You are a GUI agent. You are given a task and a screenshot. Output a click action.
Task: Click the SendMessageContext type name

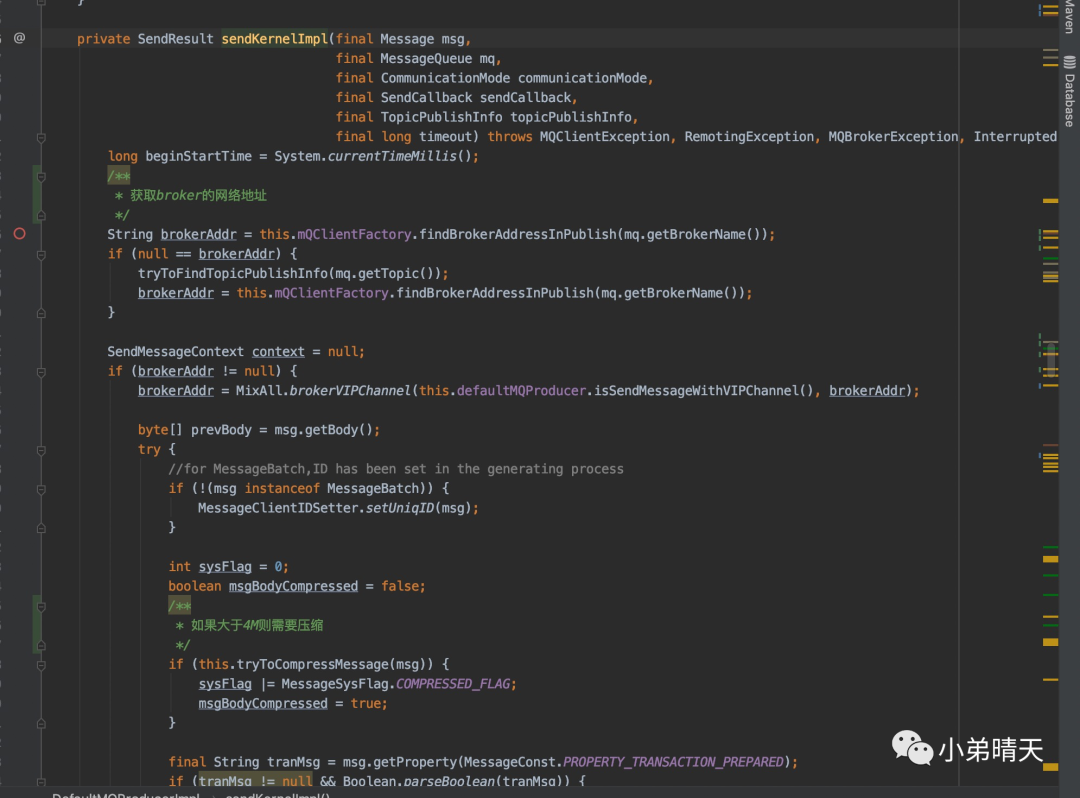[175, 352]
